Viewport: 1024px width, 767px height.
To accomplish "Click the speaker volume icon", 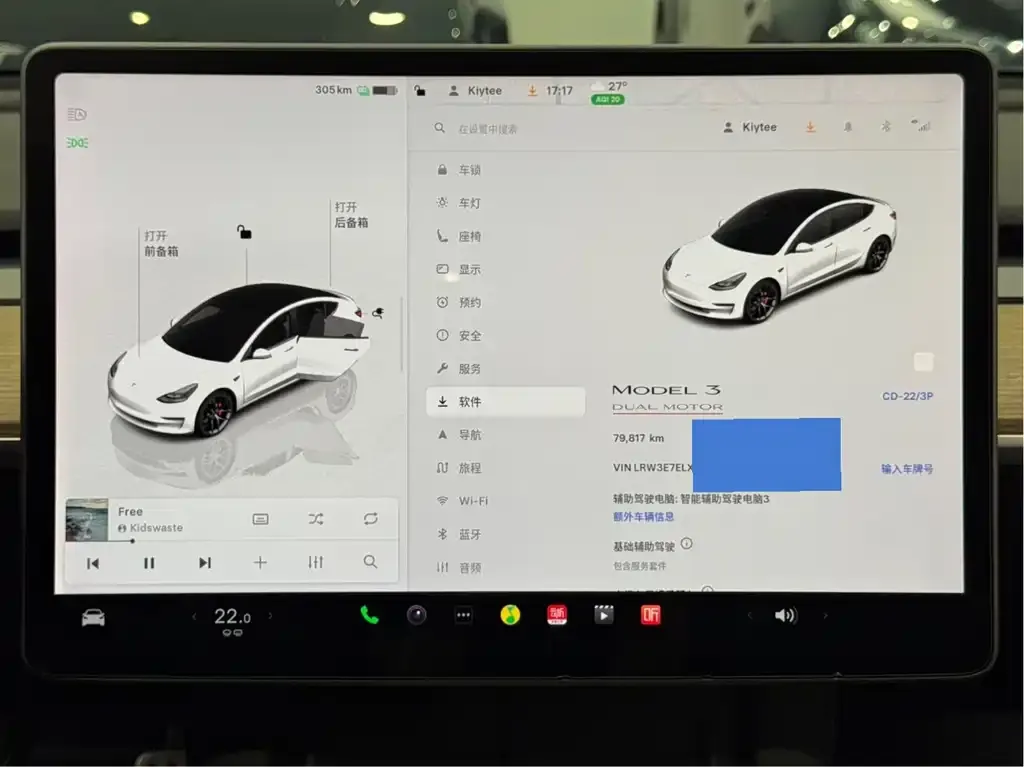I will pos(785,615).
